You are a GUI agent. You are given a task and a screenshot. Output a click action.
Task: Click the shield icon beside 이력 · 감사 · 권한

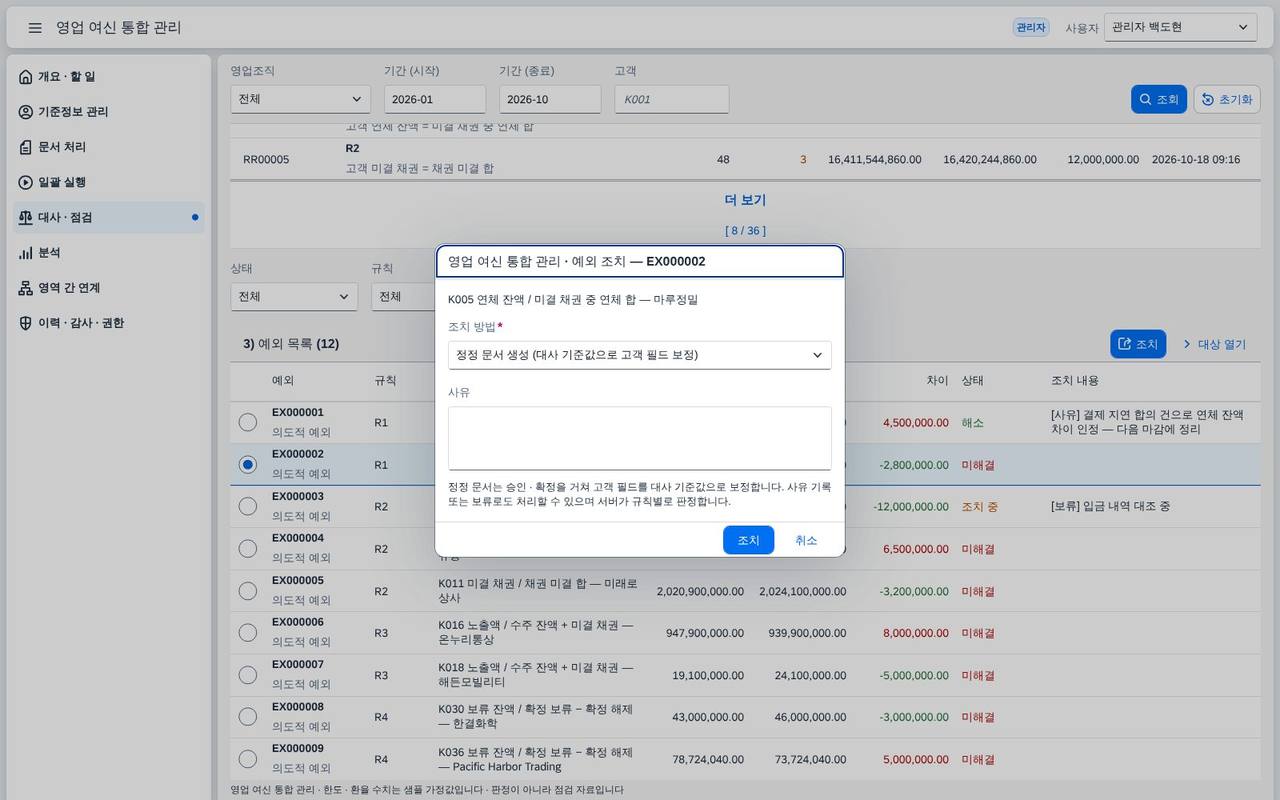(x=26, y=323)
